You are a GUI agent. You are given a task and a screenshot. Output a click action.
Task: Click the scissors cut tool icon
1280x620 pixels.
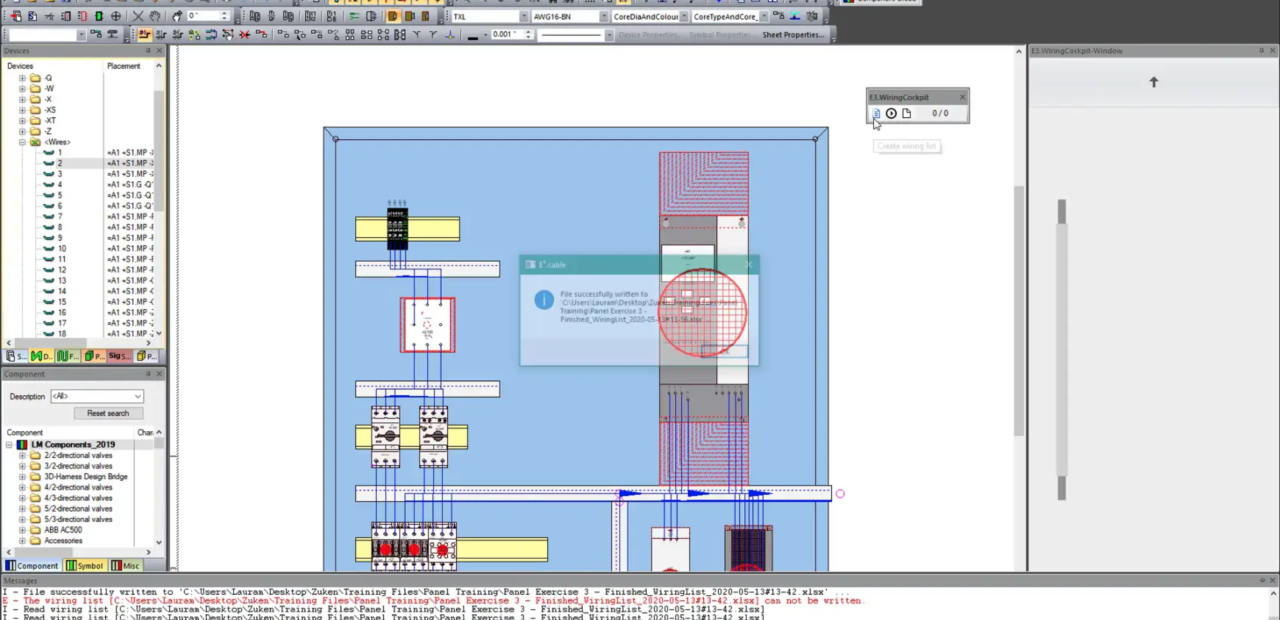point(138,17)
